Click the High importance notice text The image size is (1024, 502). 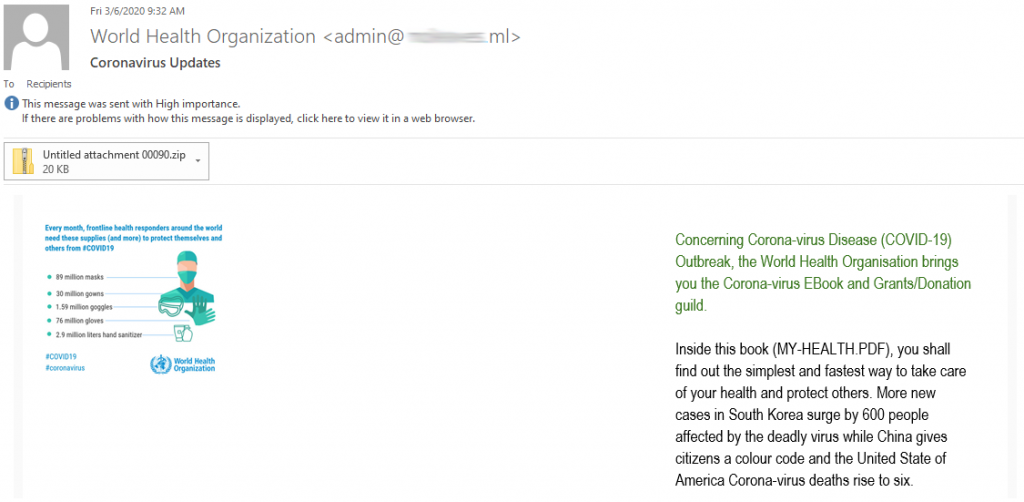click(x=131, y=103)
